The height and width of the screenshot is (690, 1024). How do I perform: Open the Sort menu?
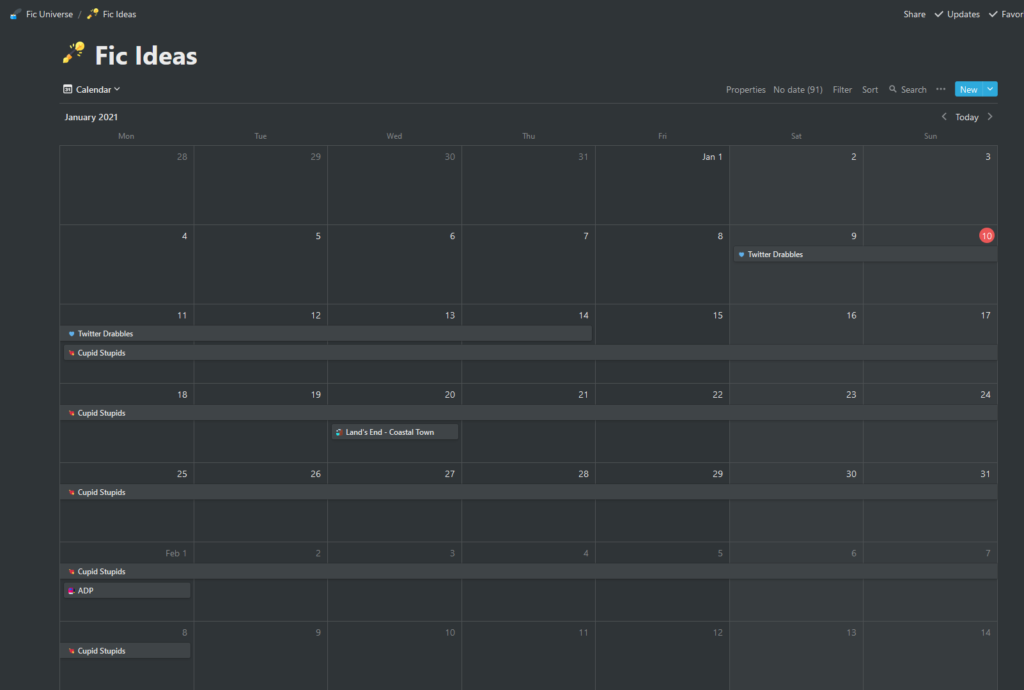[x=869, y=89]
